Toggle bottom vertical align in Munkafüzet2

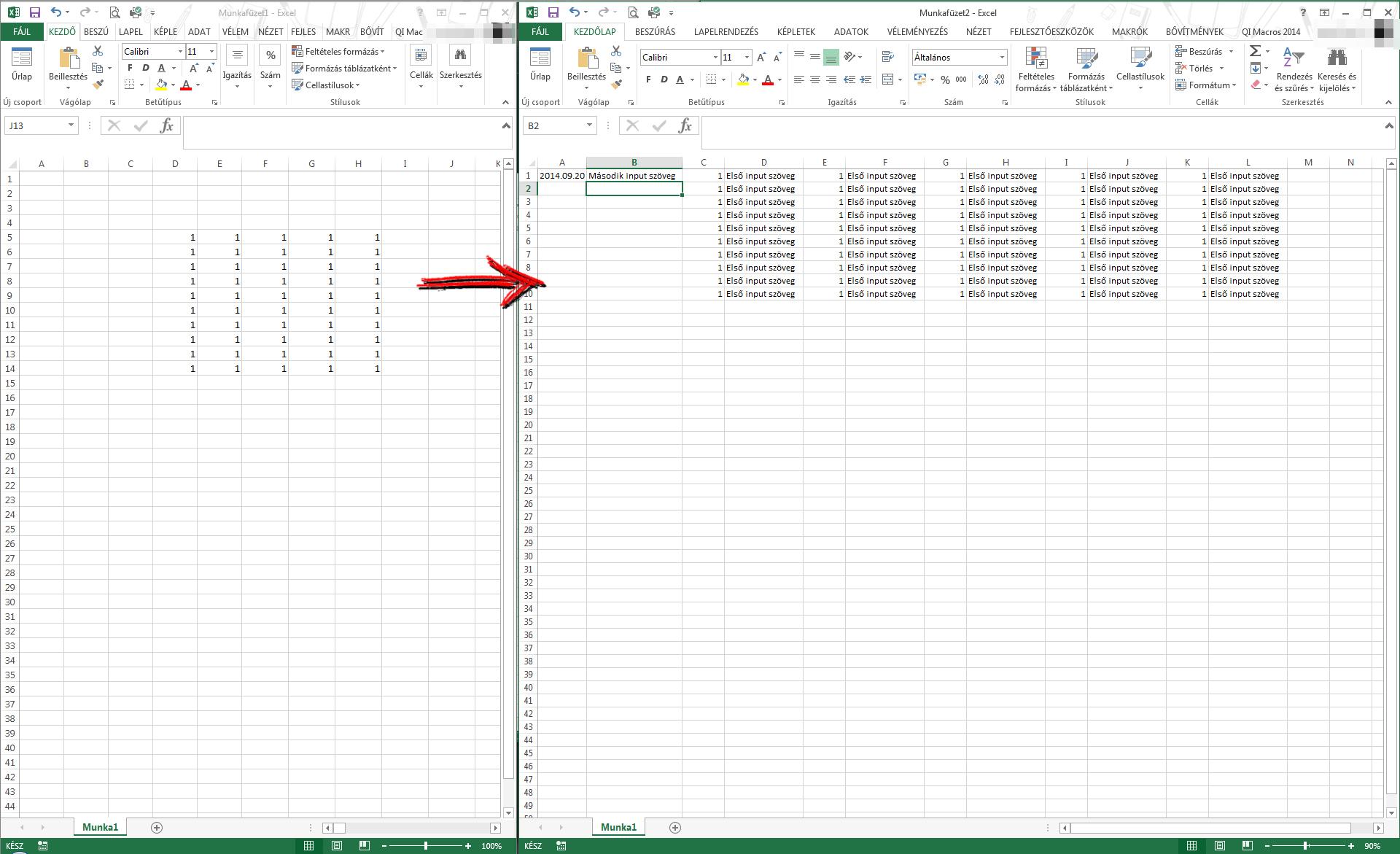[831, 58]
